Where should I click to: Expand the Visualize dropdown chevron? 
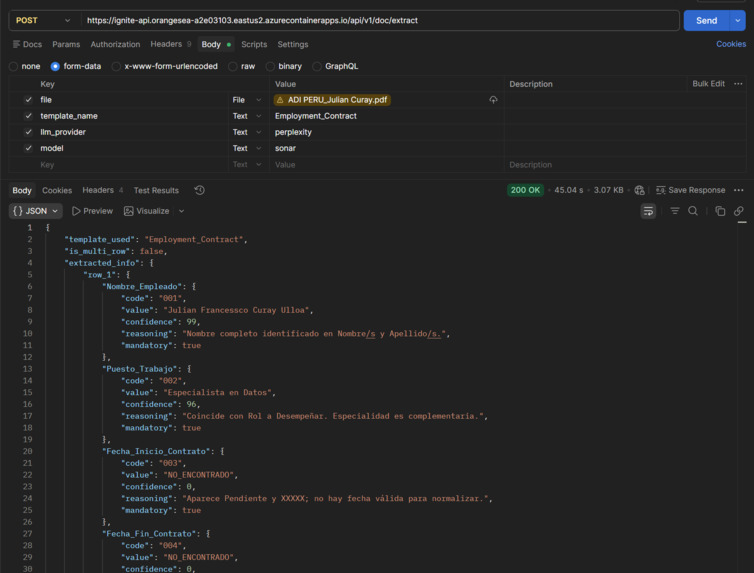(181, 211)
